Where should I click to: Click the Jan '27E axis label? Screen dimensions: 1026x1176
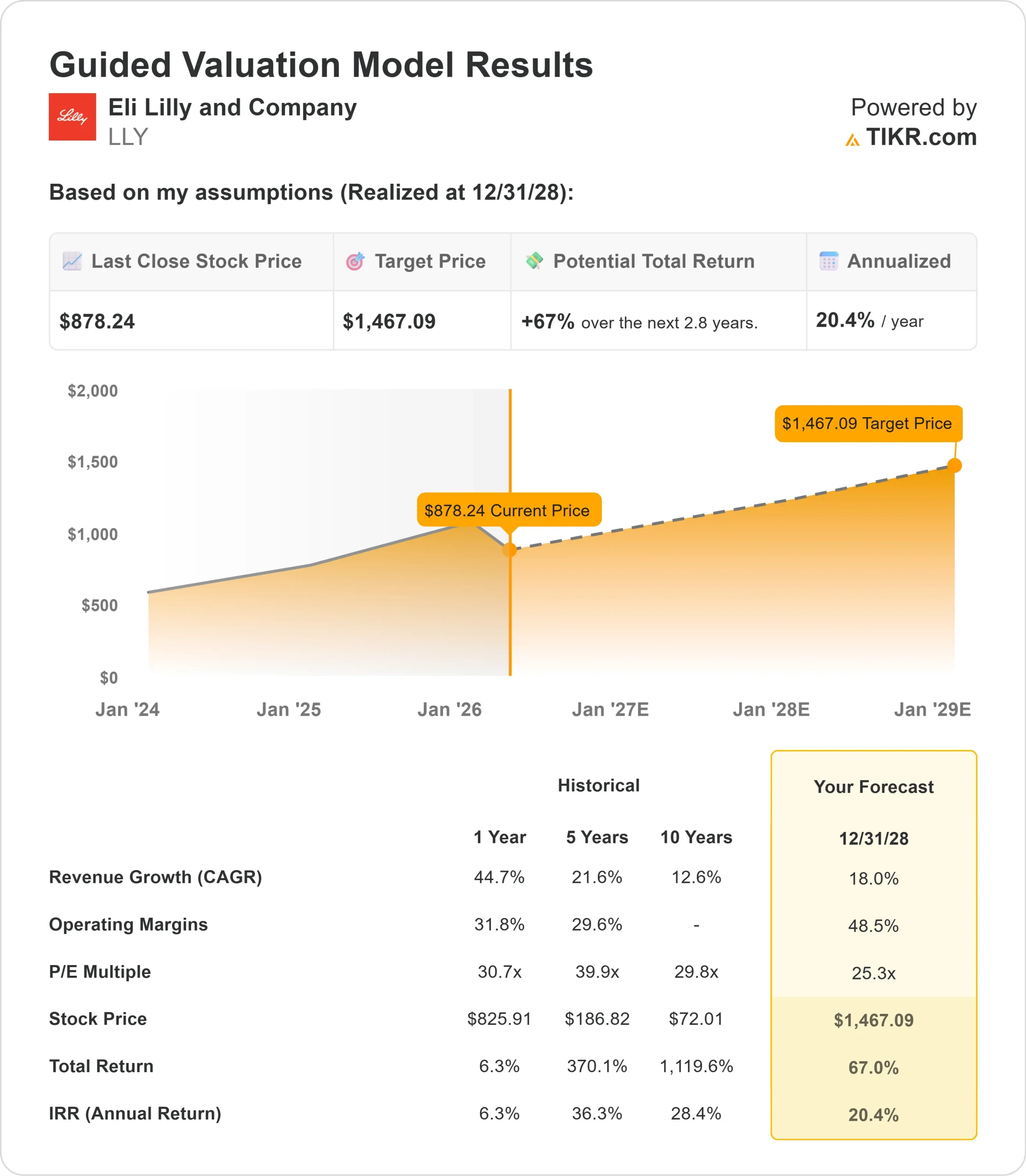pyautogui.click(x=610, y=709)
